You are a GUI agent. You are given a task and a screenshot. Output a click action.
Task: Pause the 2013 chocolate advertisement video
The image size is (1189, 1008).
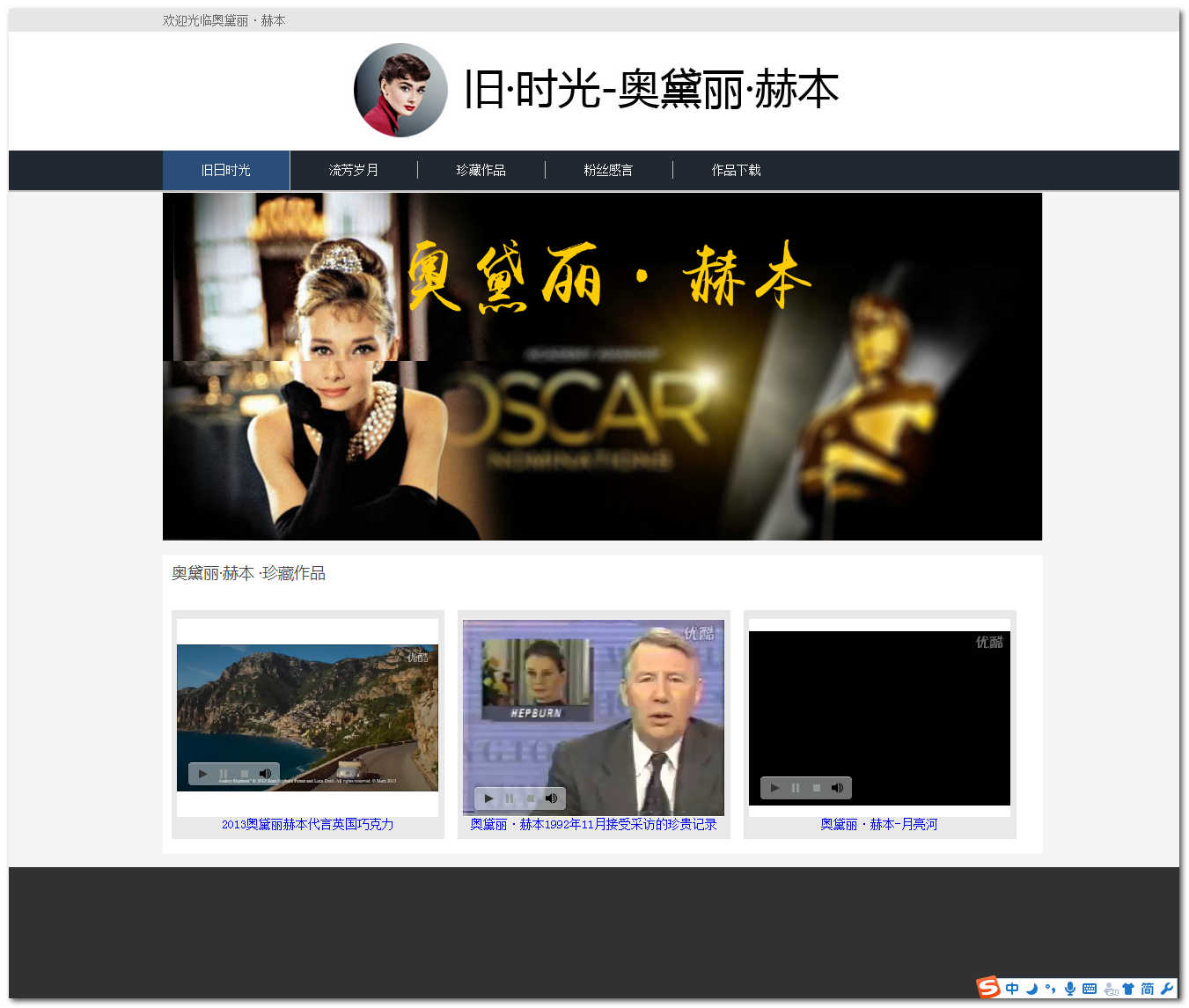[224, 774]
